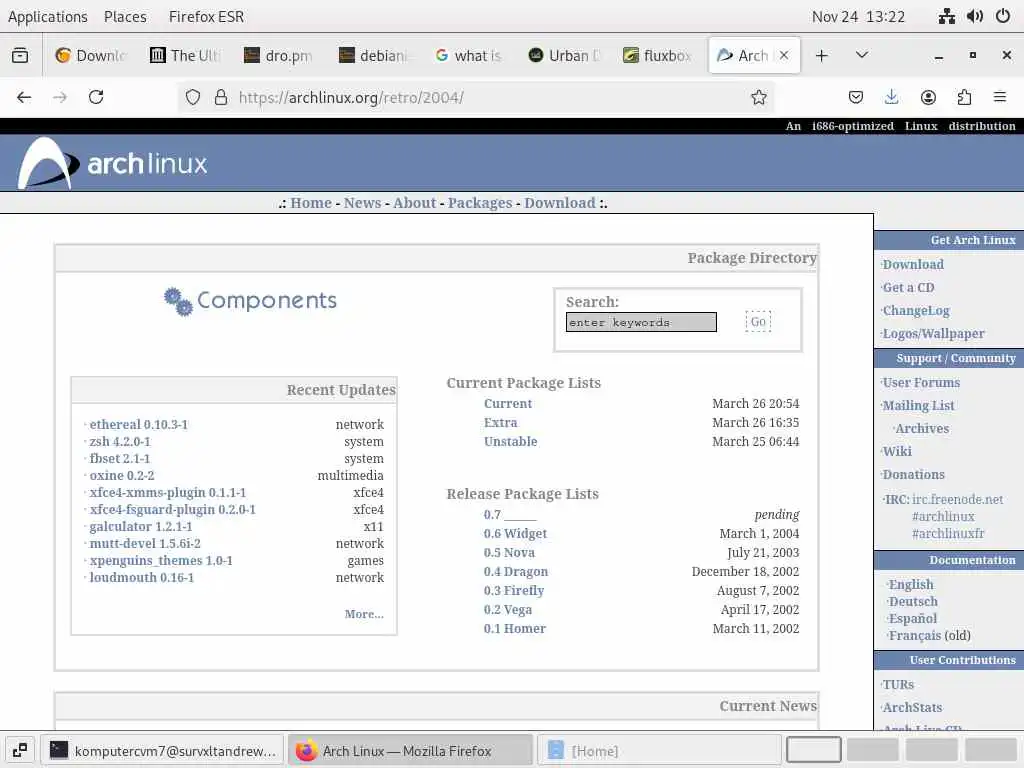Click the Go search button
The height and width of the screenshot is (768, 1024).
[758, 321]
